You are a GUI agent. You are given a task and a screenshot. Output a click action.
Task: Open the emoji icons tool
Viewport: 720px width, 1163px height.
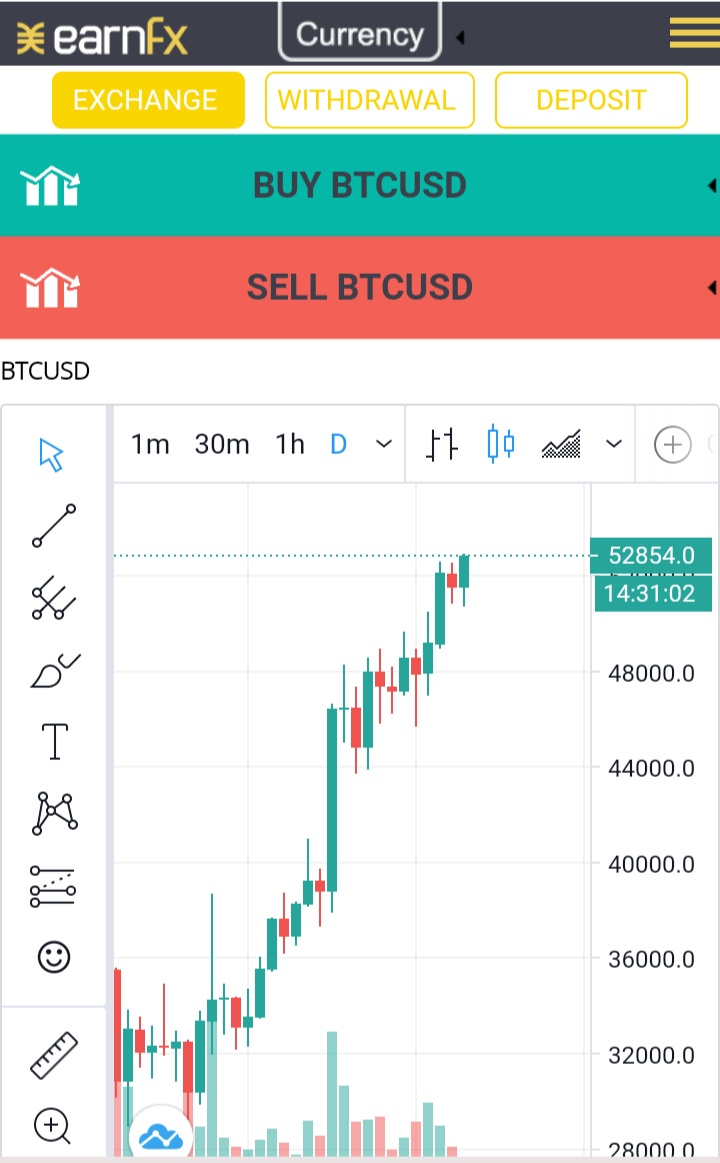pos(53,957)
